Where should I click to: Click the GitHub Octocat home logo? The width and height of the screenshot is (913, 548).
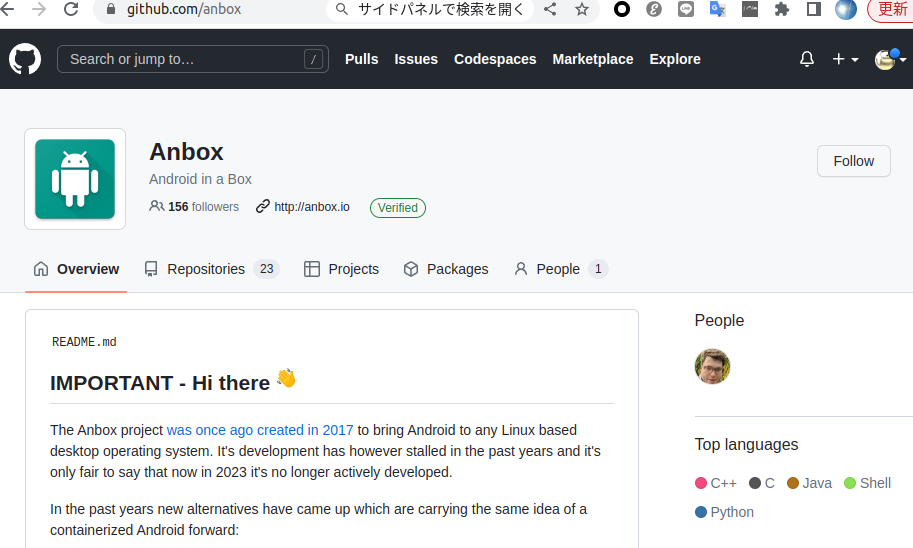[x=25, y=59]
